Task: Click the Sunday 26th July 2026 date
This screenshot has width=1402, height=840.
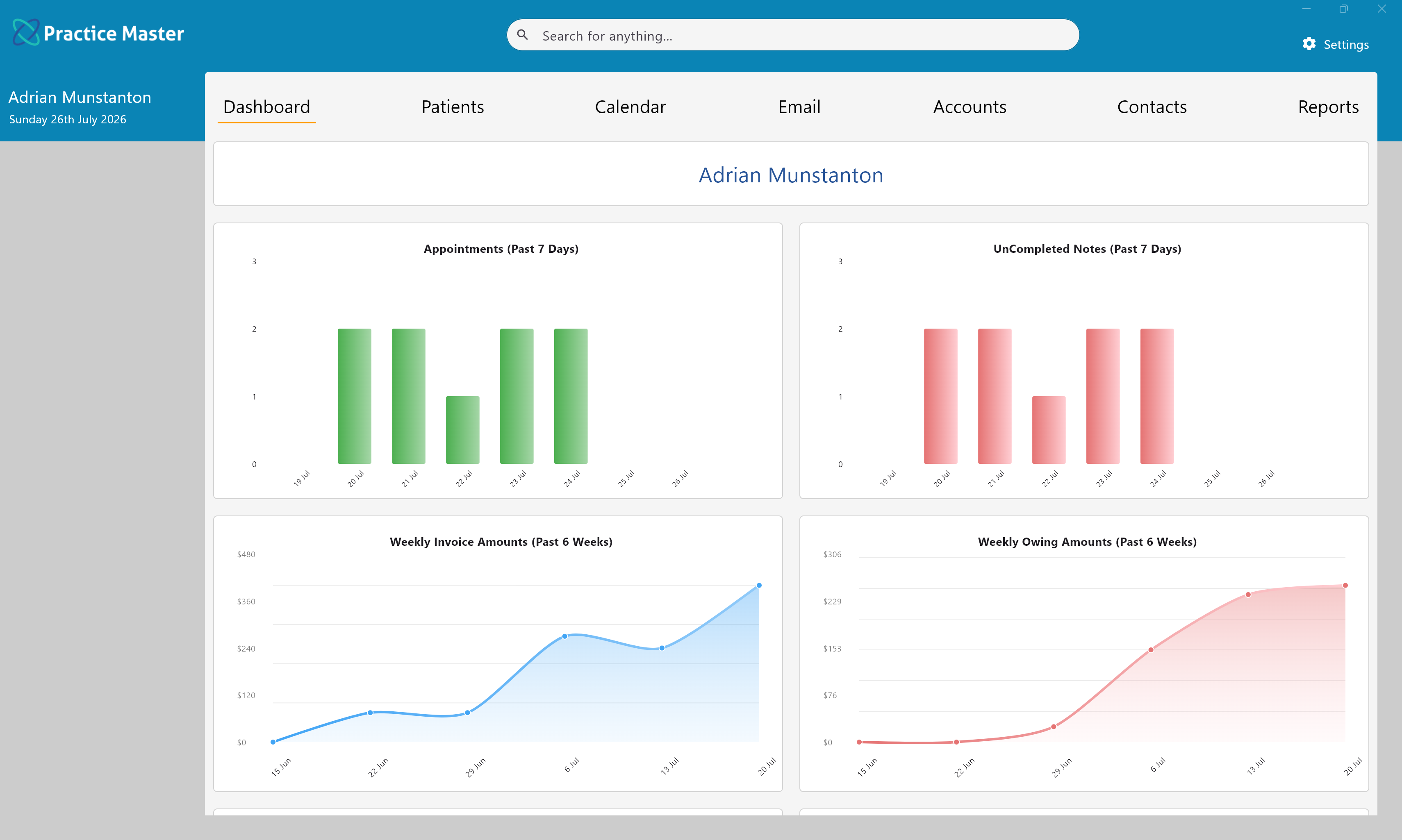Action: click(x=67, y=119)
